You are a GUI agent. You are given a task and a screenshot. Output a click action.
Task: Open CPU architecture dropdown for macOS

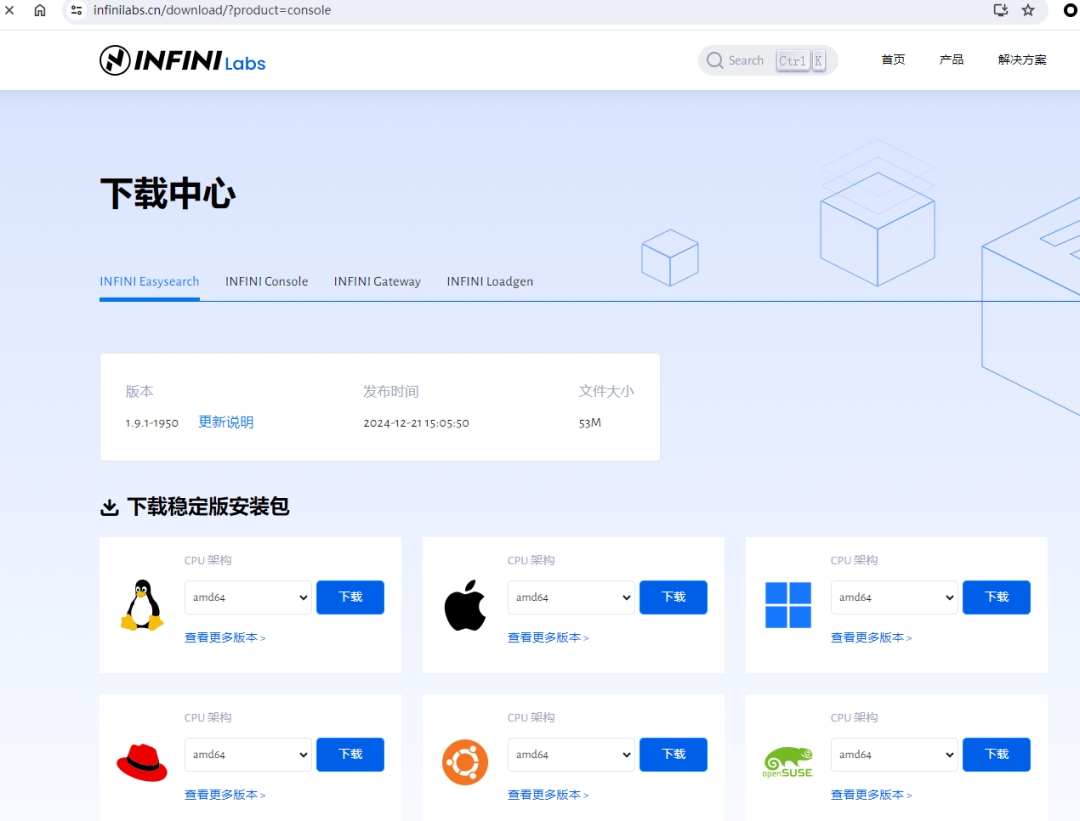(571, 597)
